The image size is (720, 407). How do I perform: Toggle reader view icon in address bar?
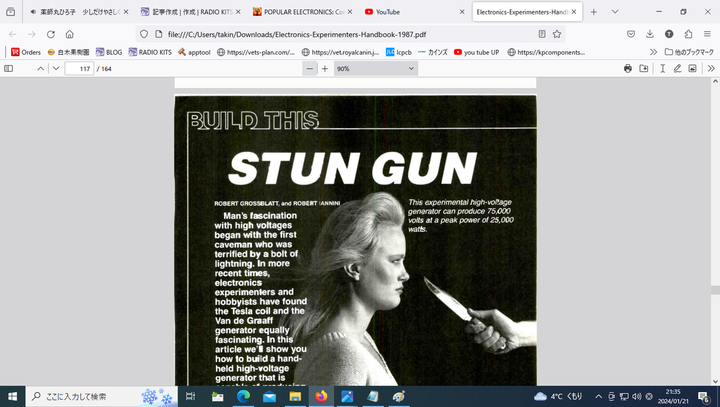[x=542, y=34]
